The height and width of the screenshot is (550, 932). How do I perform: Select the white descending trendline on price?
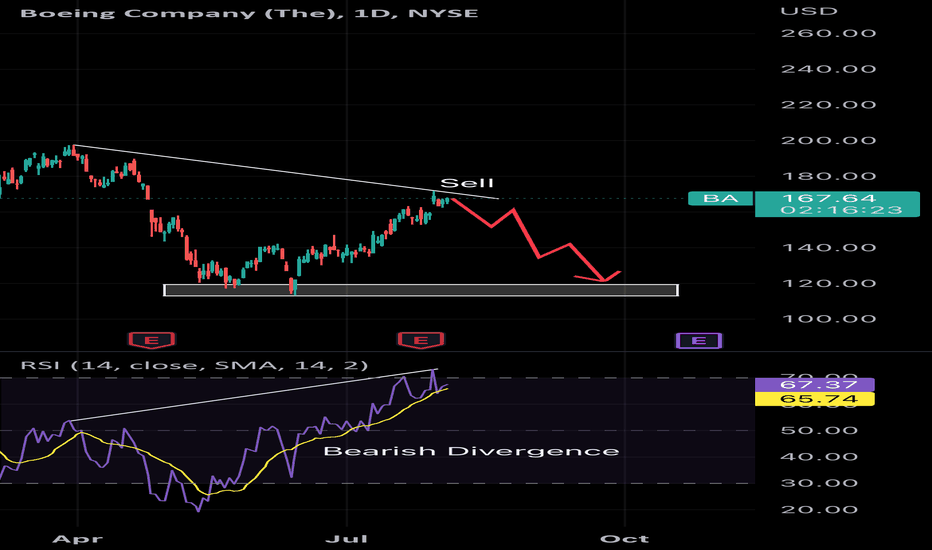285,172
